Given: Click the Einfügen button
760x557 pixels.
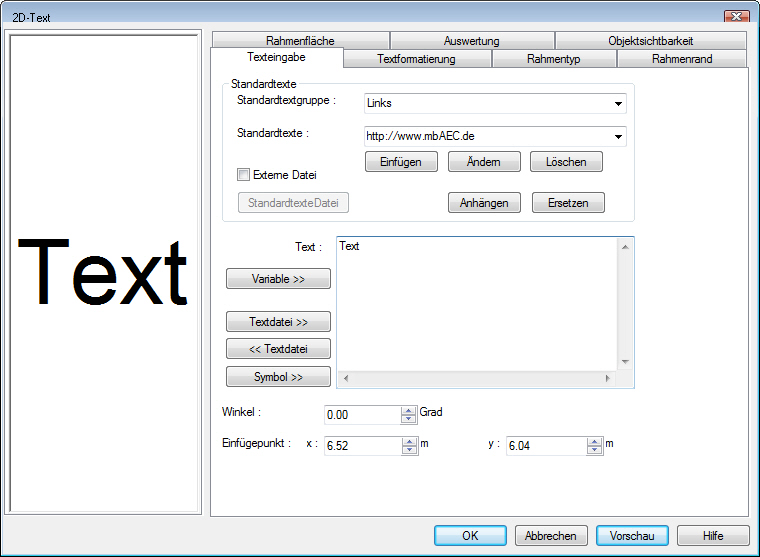Looking at the screenshot, I should pos(401,161).
